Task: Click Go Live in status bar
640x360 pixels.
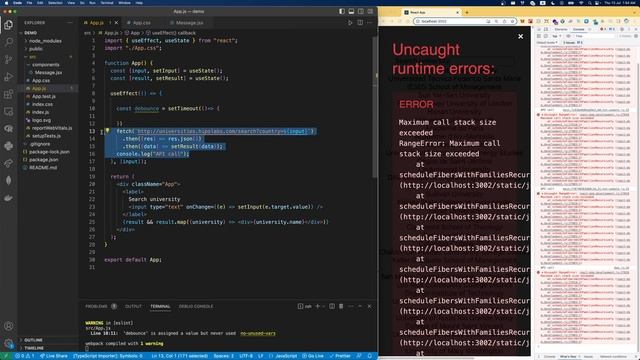Action: pyautogui.click(x=313, y=356)
